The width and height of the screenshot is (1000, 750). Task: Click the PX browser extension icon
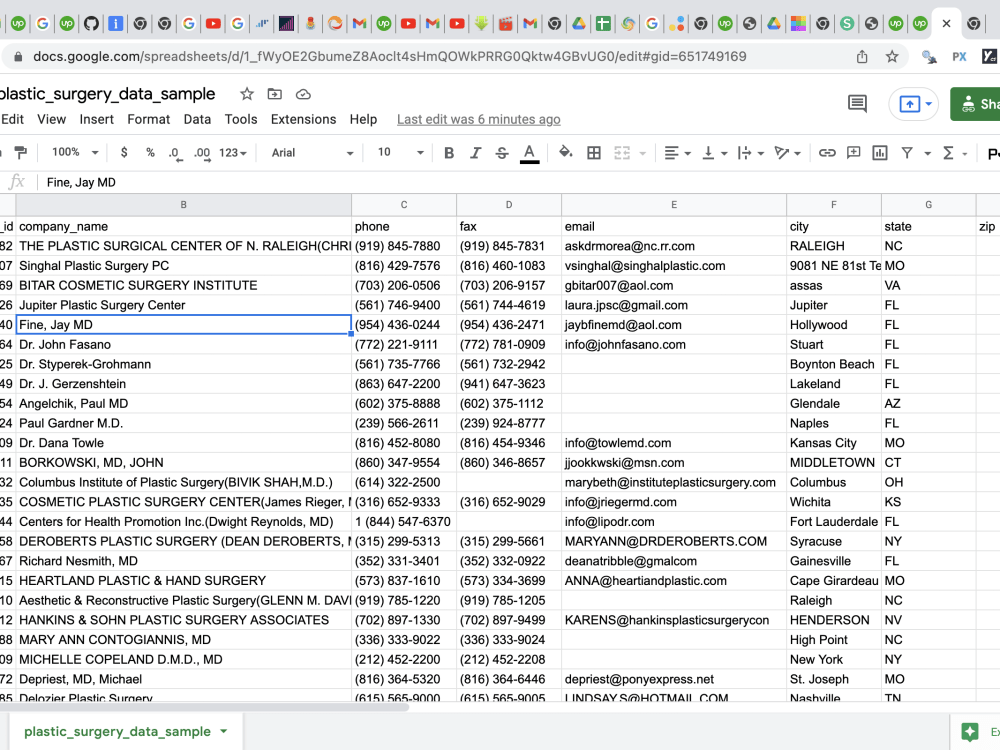point(959,57)
